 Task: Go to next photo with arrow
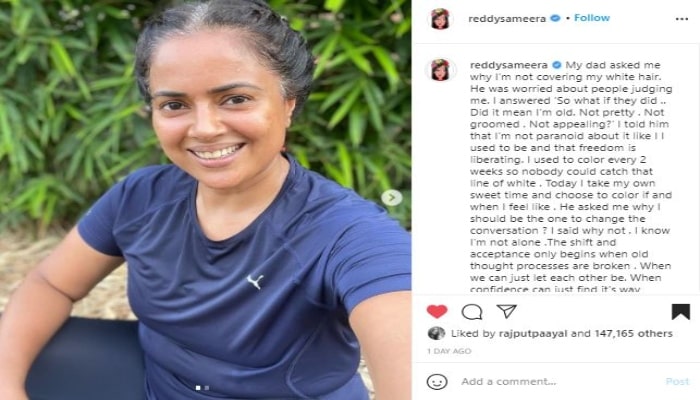[392, 197]
